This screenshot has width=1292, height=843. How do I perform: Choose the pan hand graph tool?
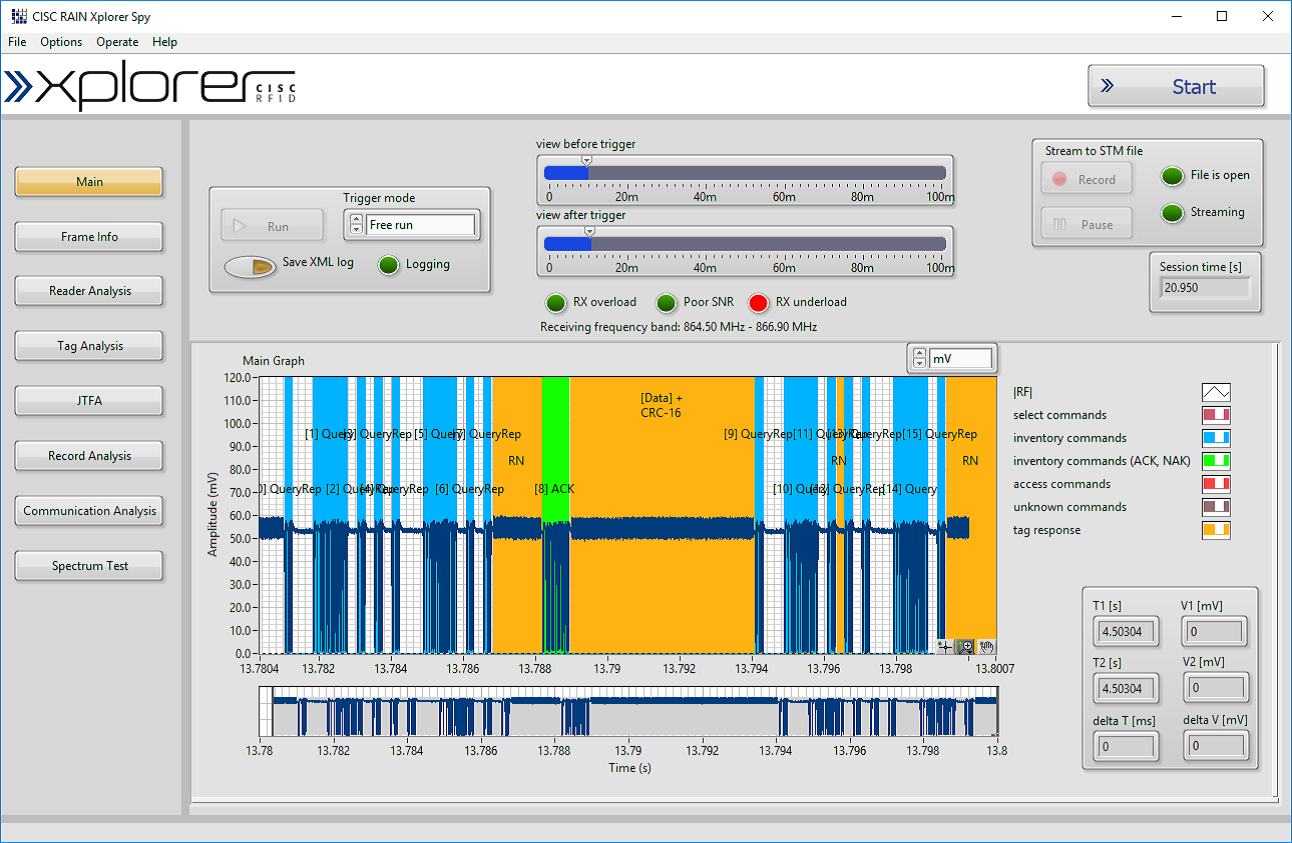pos(986,646)
